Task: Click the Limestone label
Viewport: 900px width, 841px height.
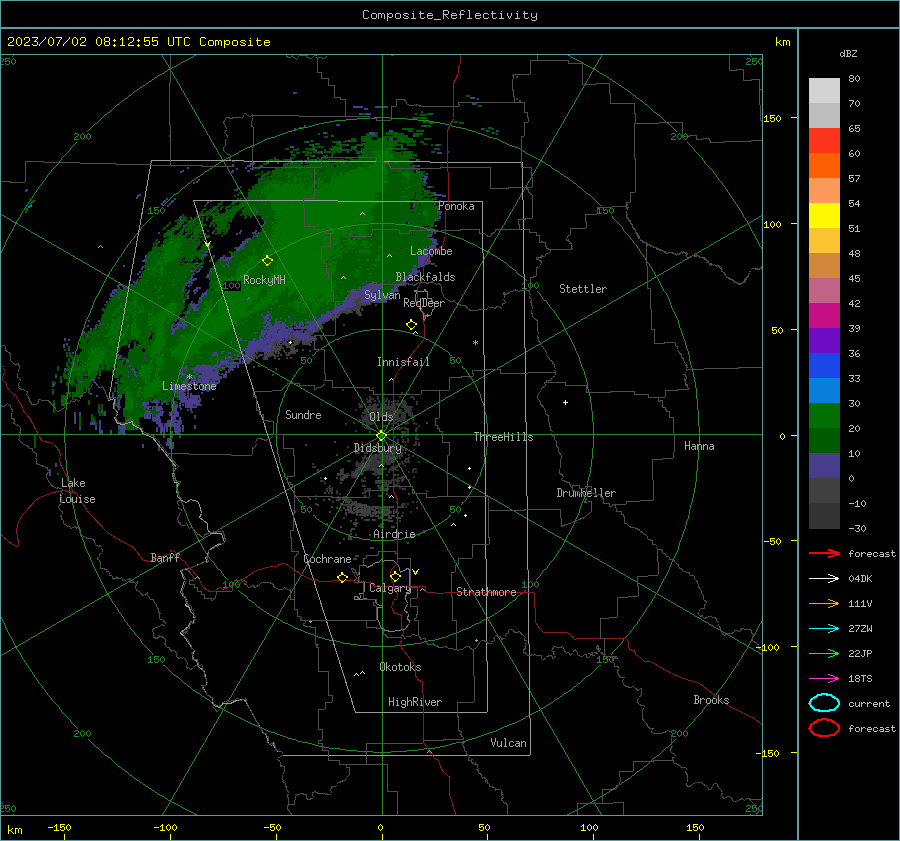Action: pyautogui.click(x=189, y=386)
